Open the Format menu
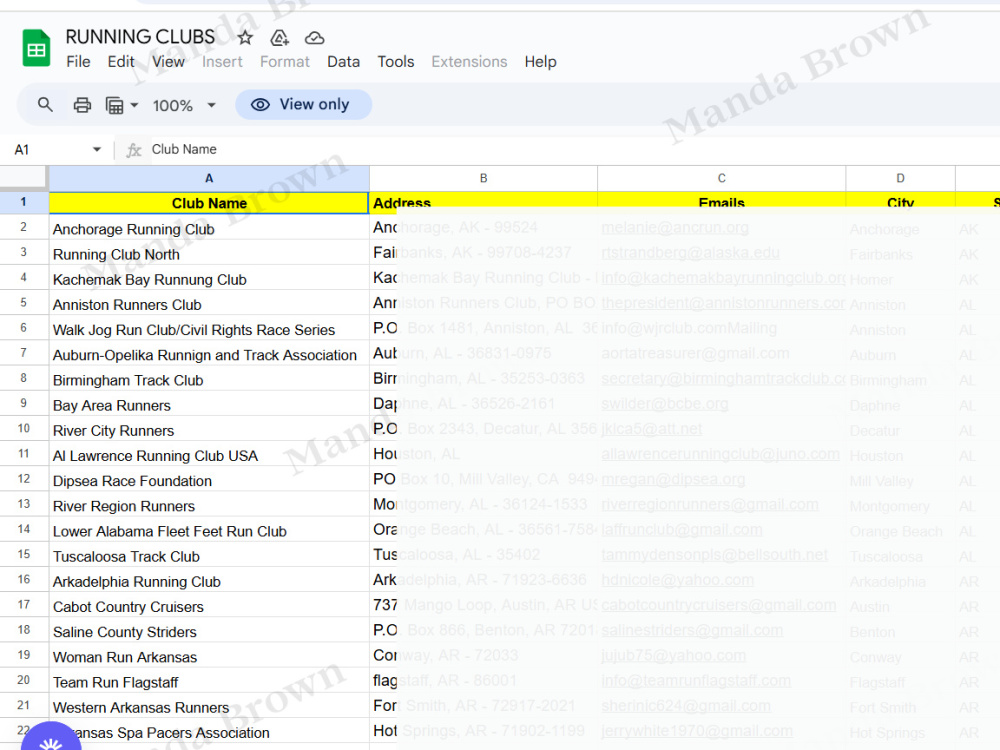Image resolution: width=1000 pixels, height=750 pixels. point(284,62)
